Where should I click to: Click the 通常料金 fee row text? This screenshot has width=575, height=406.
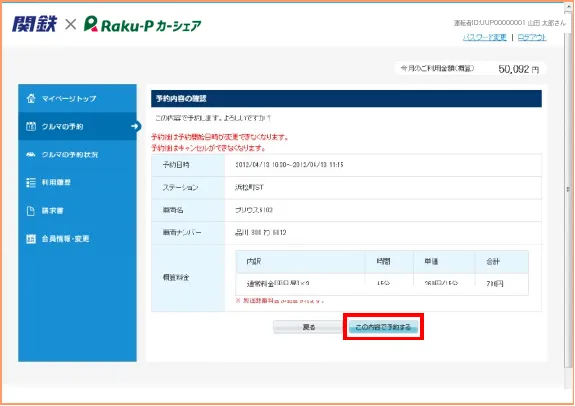(x=278, y=284)
